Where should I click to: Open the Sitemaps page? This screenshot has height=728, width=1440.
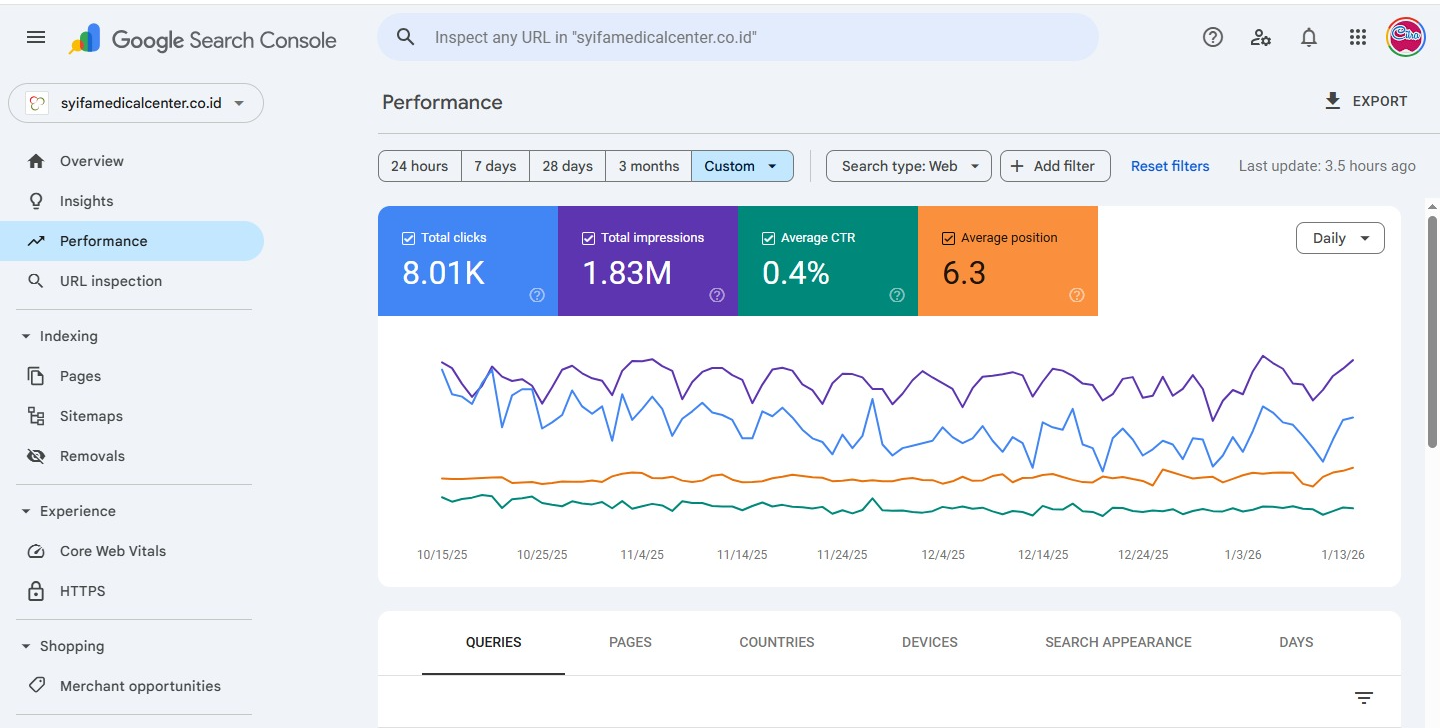(x=91, y=416)
